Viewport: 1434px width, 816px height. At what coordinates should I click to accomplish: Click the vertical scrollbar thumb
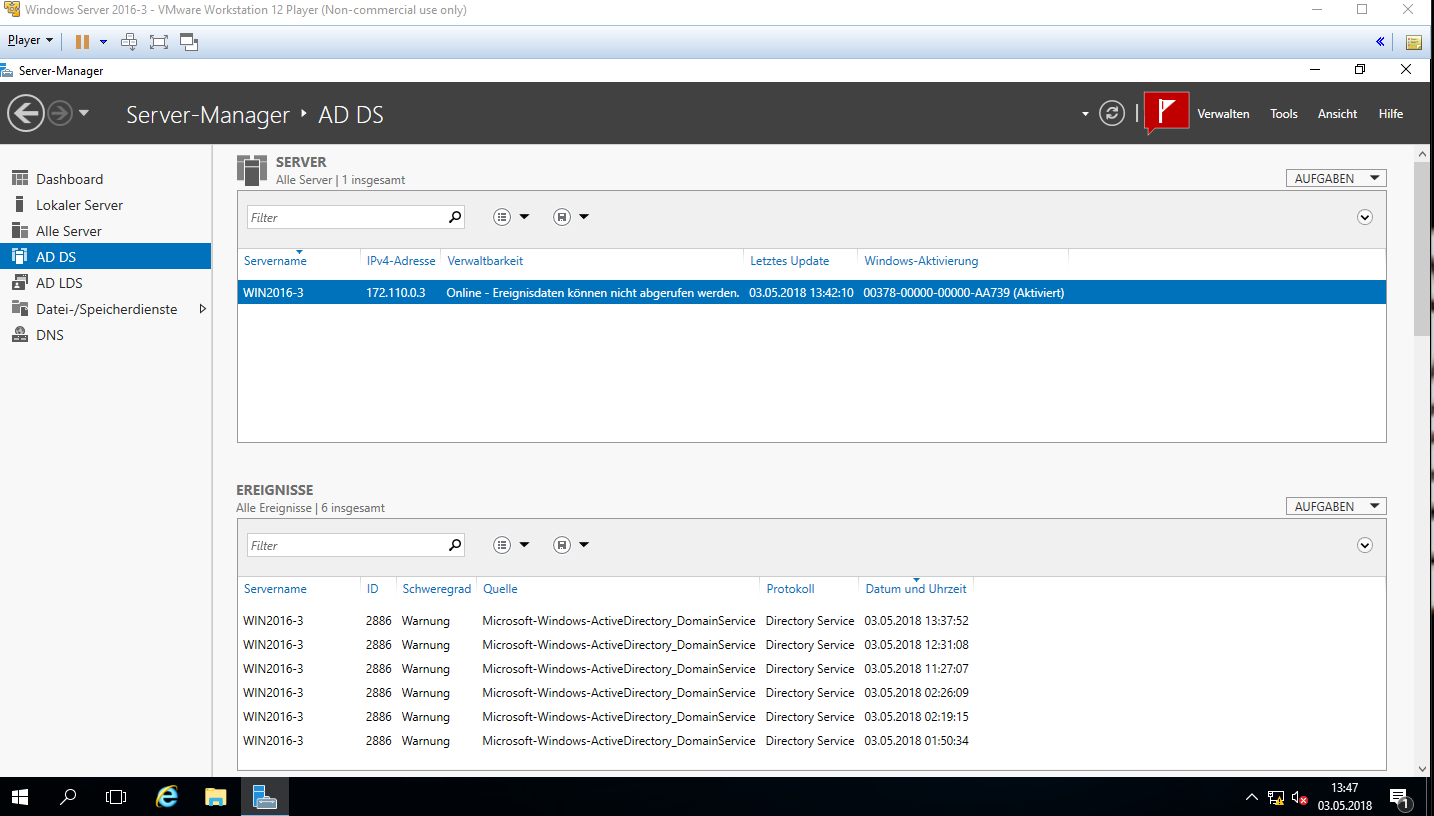1423,247
